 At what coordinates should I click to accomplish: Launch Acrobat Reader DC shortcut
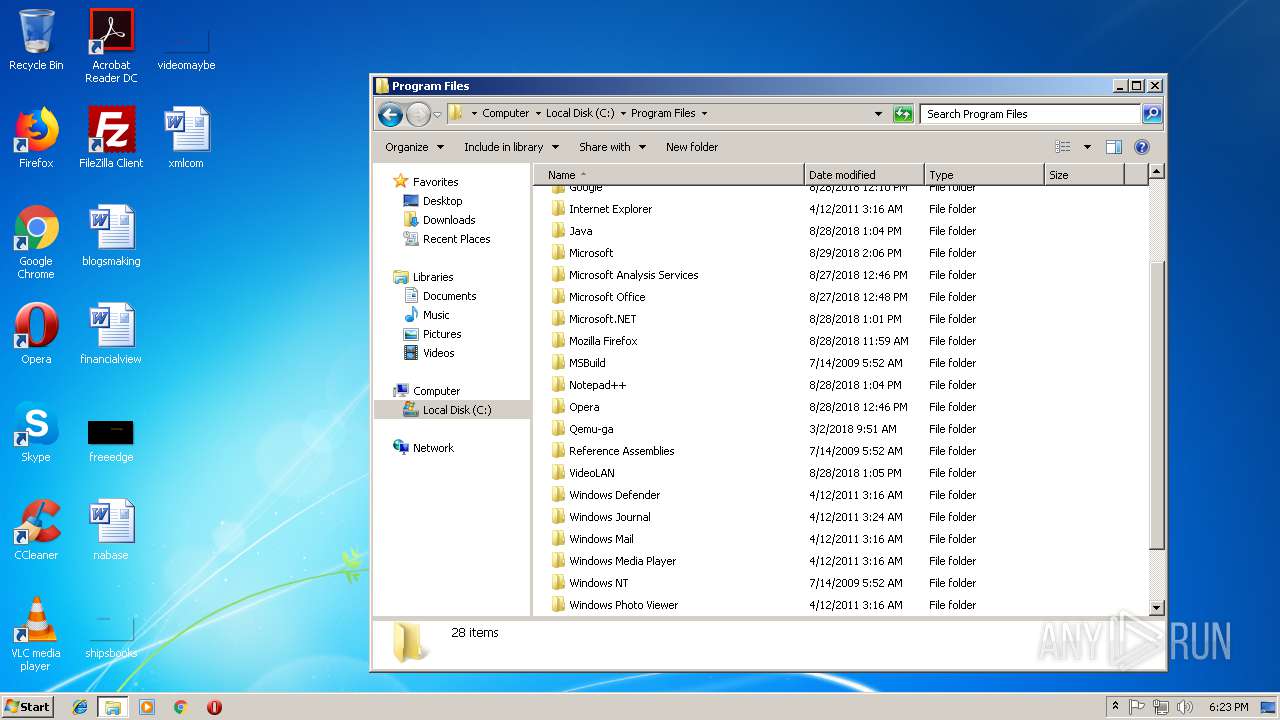tap(111, 46)
